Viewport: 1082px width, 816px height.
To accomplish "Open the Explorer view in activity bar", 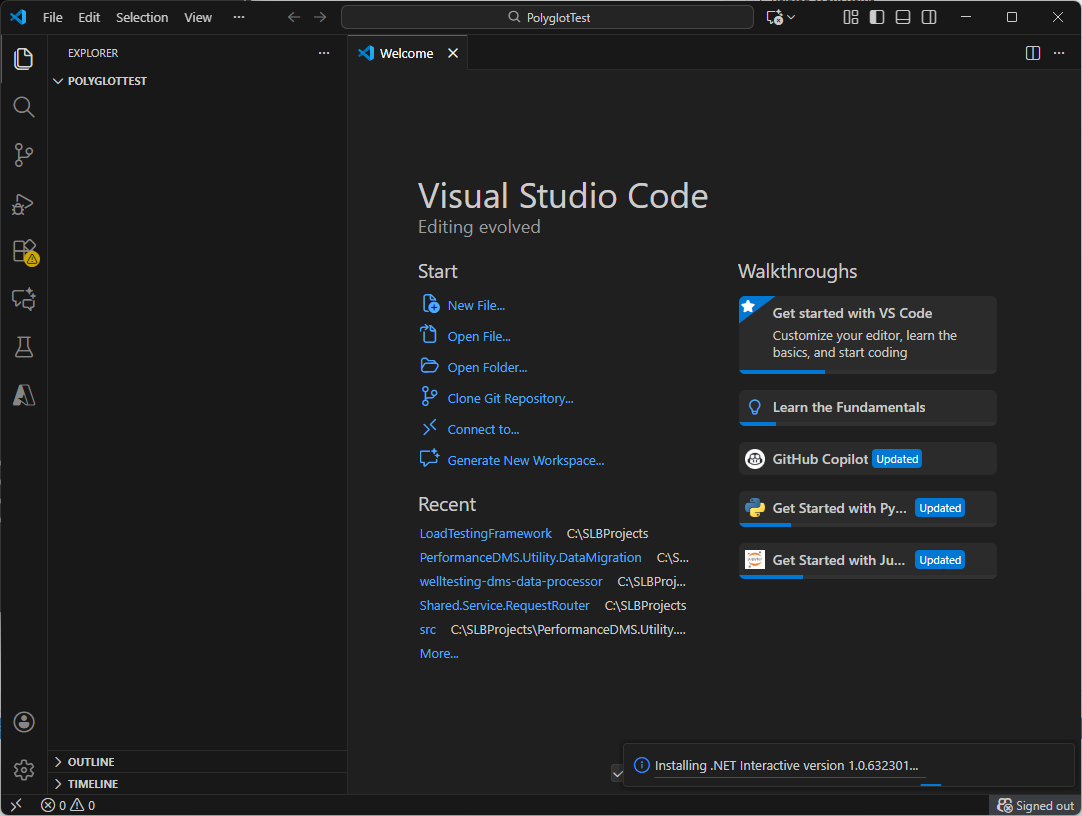I will pyautogui.click(x=23, y=59).
